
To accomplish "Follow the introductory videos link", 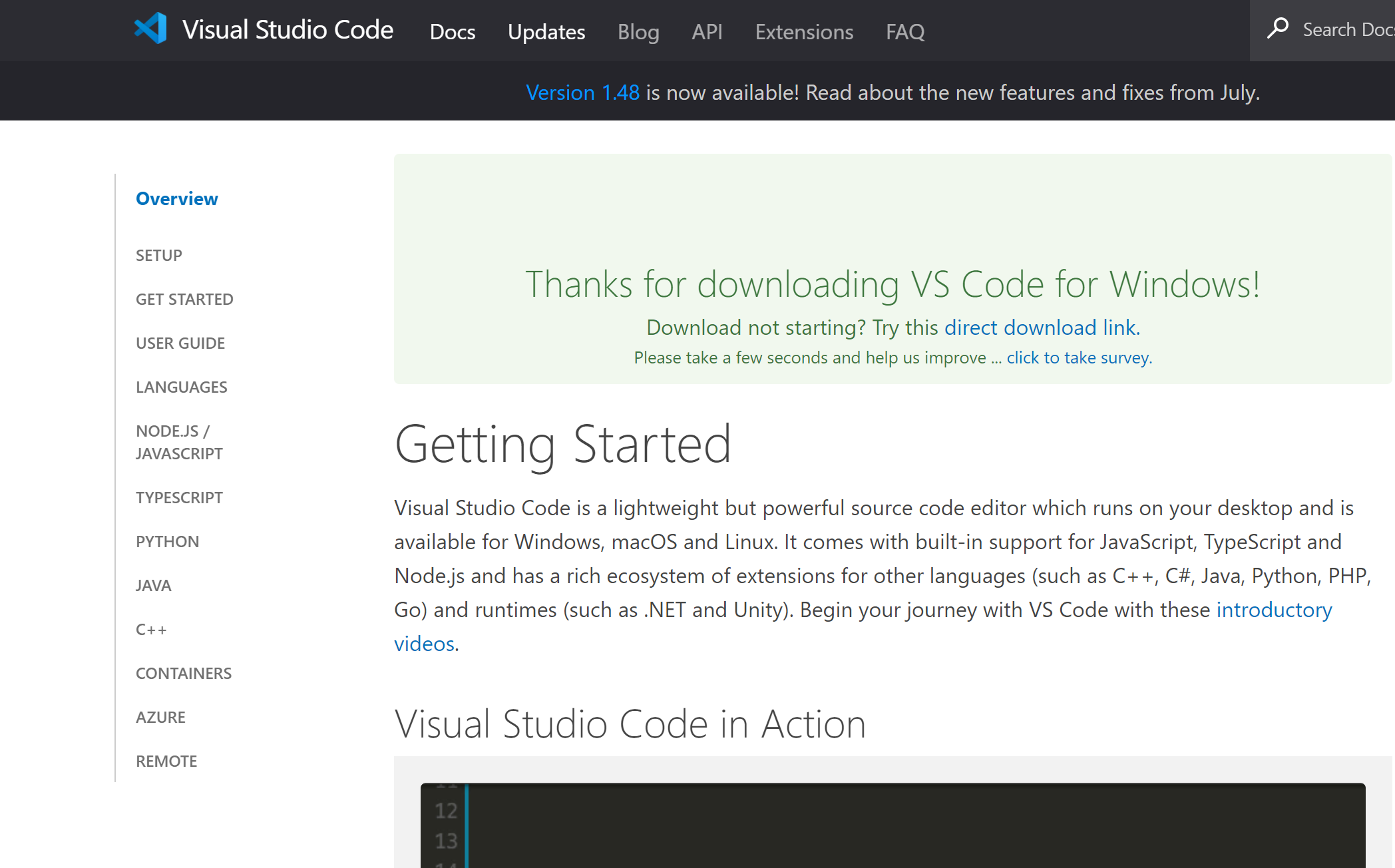I will [1274, 610].
